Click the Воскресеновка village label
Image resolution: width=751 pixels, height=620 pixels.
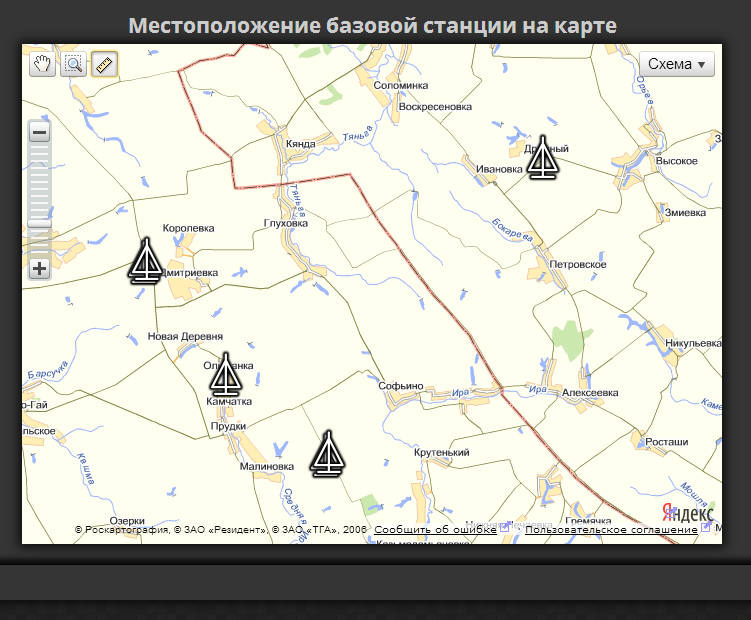(x=435, y=107)
